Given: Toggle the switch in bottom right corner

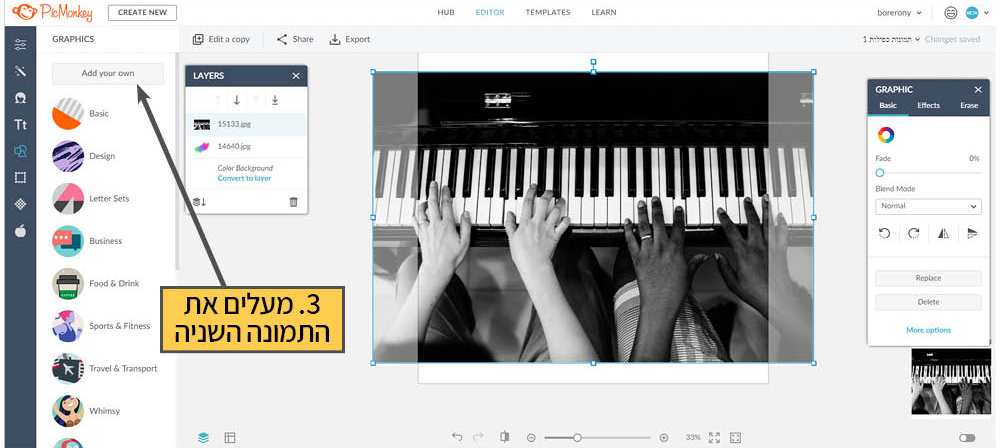Looking at the screenshot, I should pos(967,437).
